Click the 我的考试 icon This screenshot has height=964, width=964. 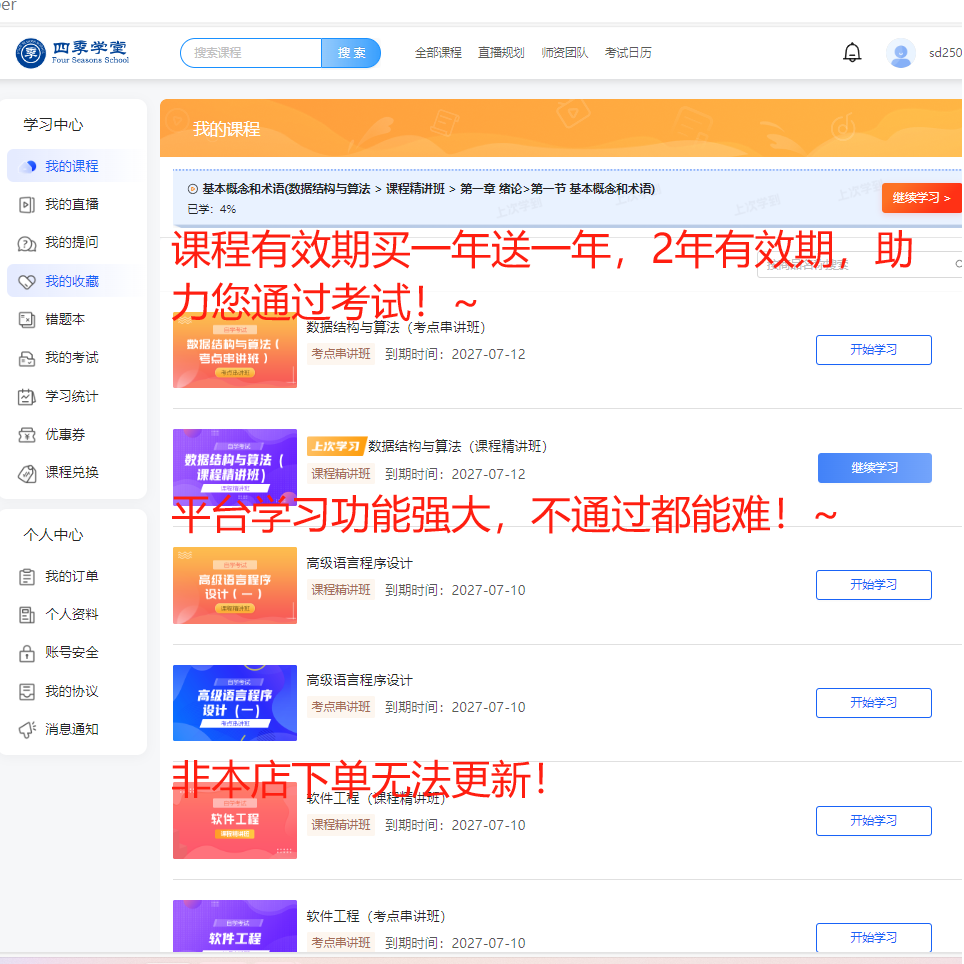click(27, 358)
